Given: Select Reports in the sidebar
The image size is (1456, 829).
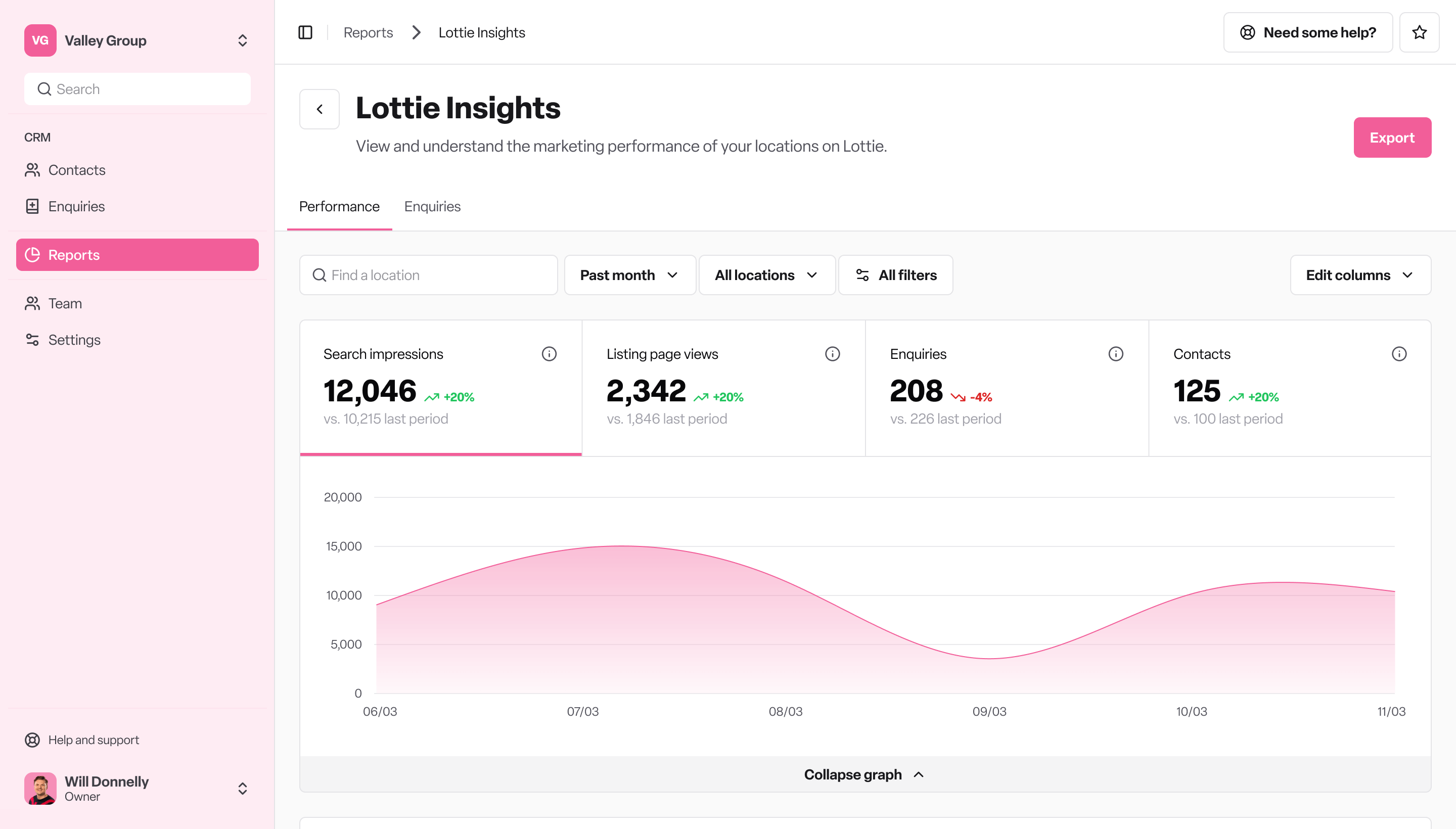Looking at the screenshot, I should (x=137, y=255).
